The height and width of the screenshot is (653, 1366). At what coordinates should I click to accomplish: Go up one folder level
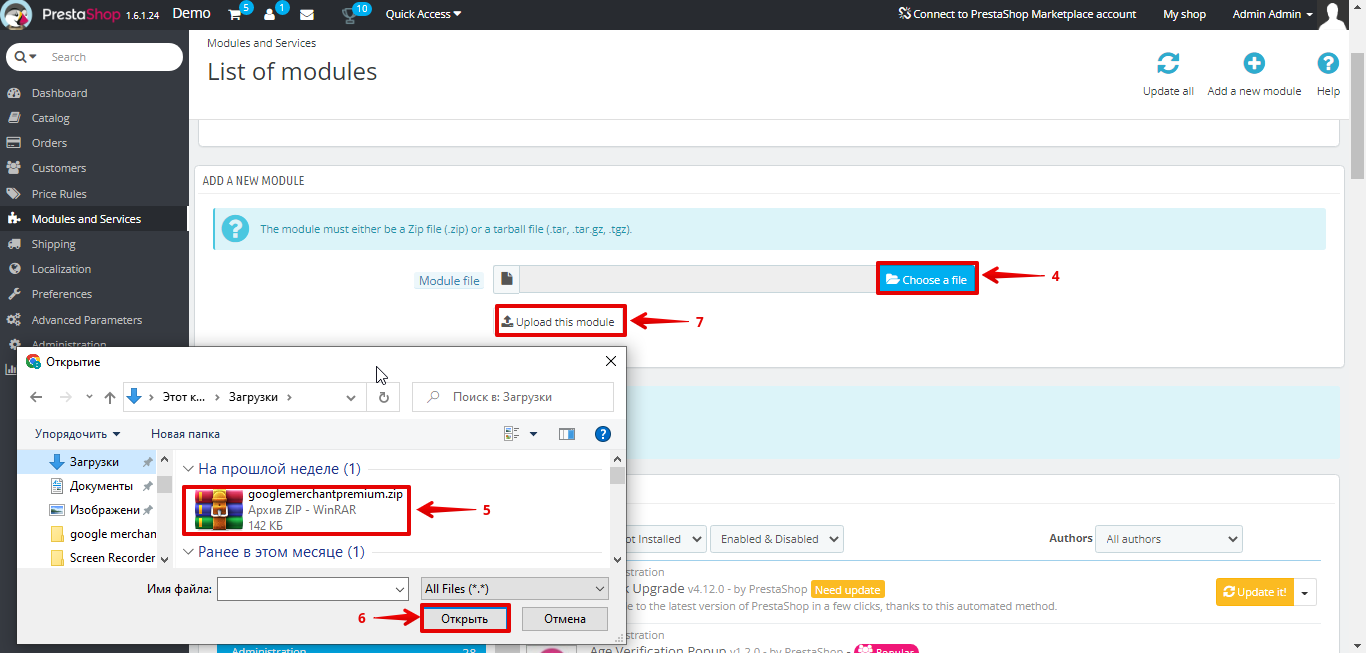110,397
